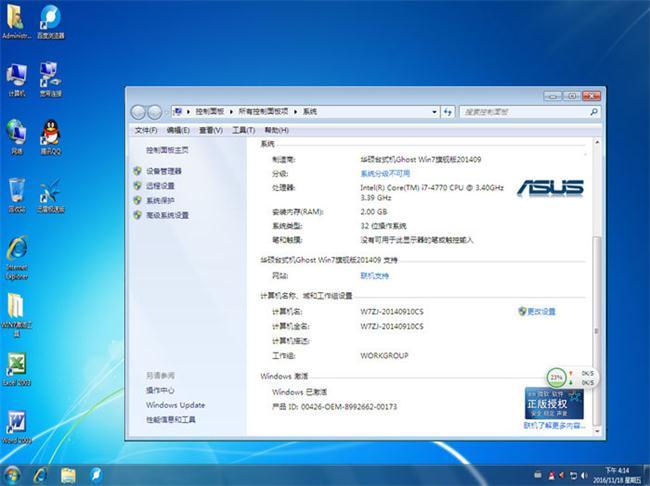This screenshot has width=650, height=486.
Task: Click 高级系统设置 advanced system settings
Action: (x=167, y=215)
